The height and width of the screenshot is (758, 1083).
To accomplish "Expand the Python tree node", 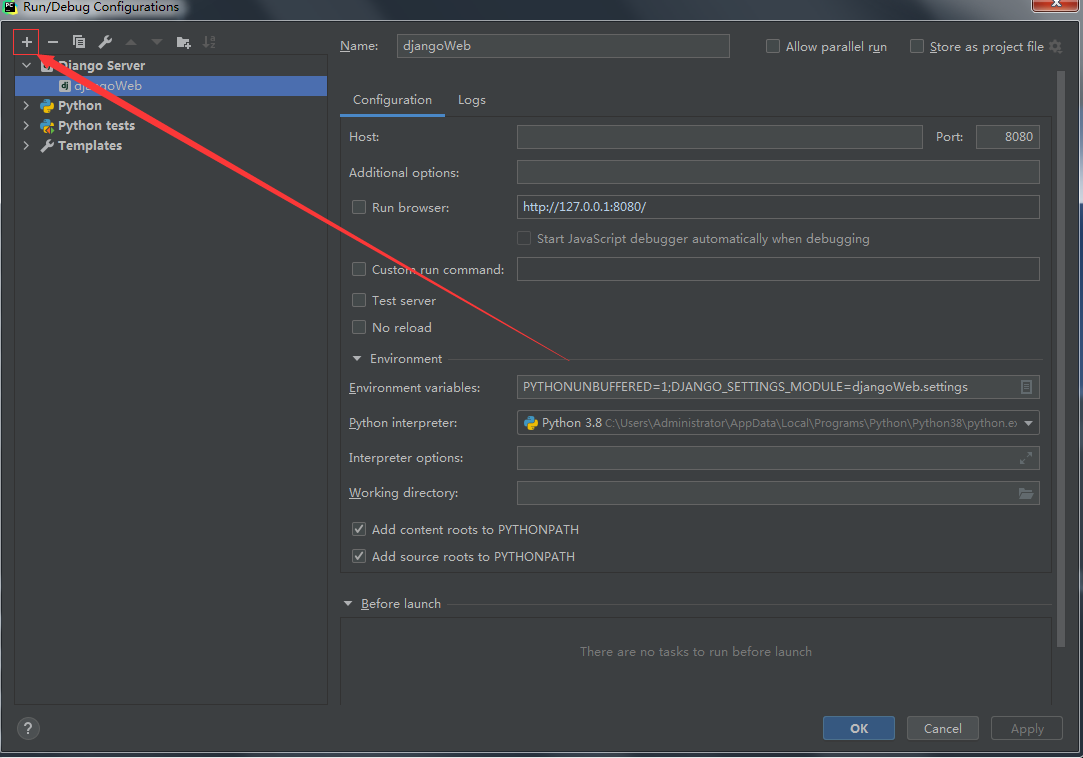I will point(26,106).
